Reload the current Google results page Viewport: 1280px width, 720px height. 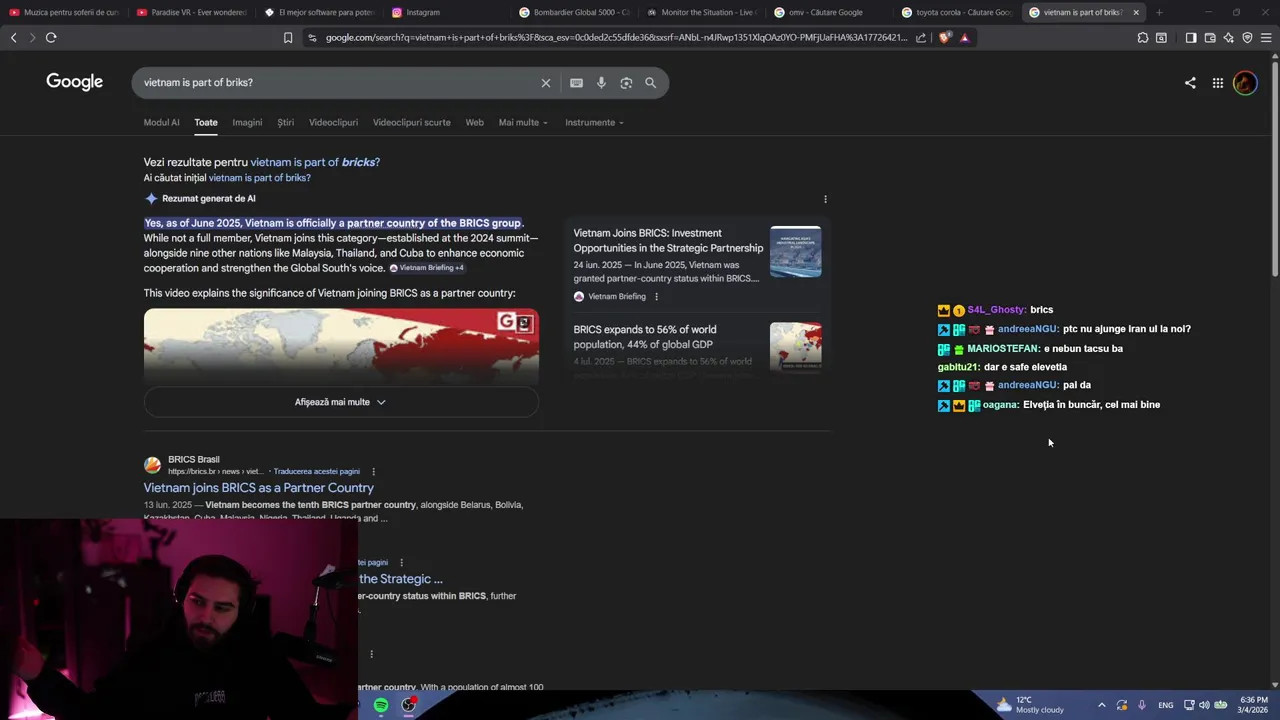click(51, 38)
